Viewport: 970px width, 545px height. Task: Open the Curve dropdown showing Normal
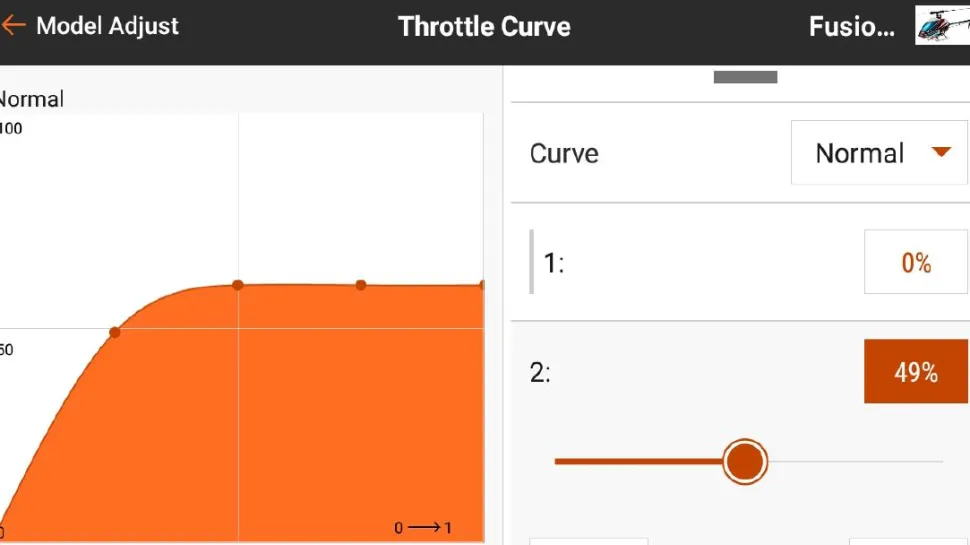pyautogui.click(x=880, y=153)
